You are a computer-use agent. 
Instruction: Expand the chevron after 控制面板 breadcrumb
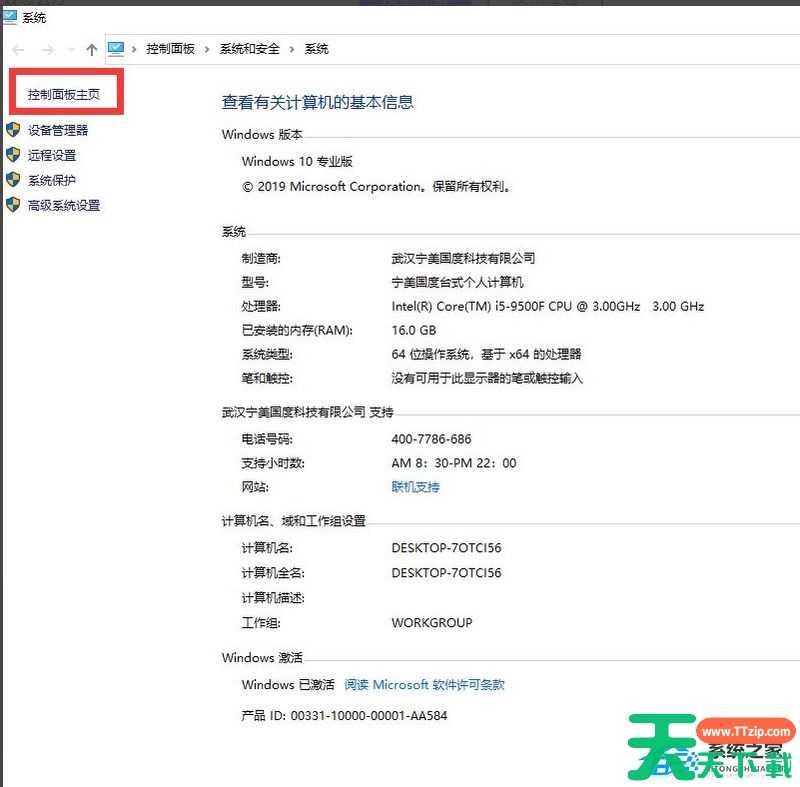tap(208, 49)
